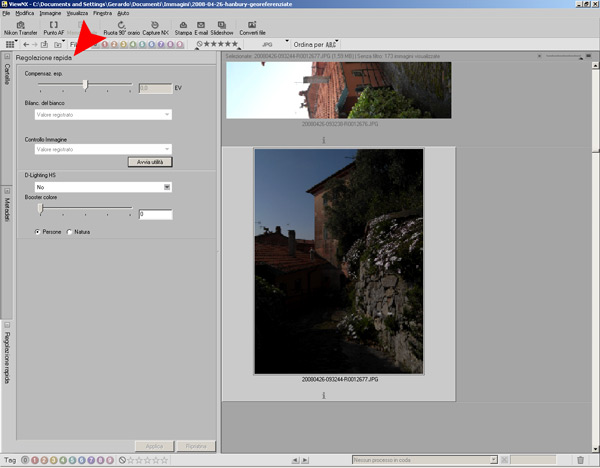The width and height of the screenshot is (600, 468).
Task: Show the next image using the bottom right arrow
Action: 305,460
